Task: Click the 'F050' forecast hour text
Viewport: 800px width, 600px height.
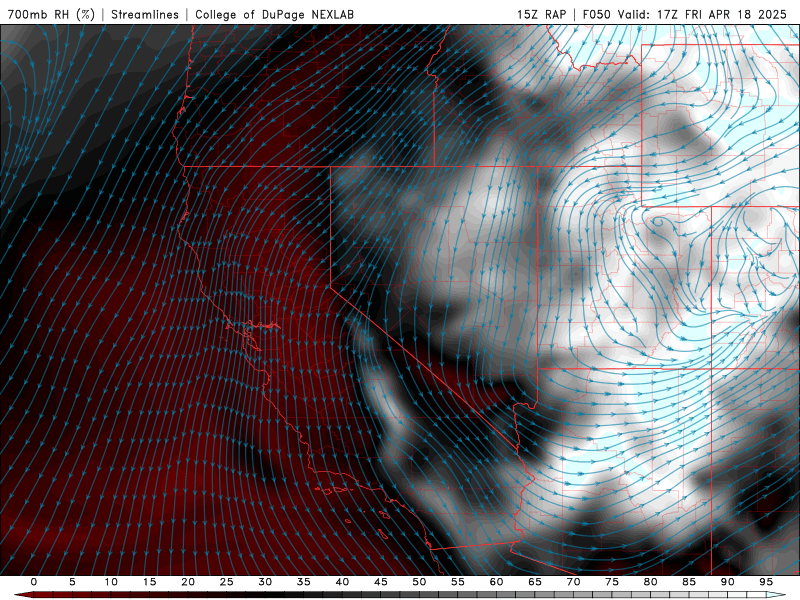Action: tap(596, 14)
